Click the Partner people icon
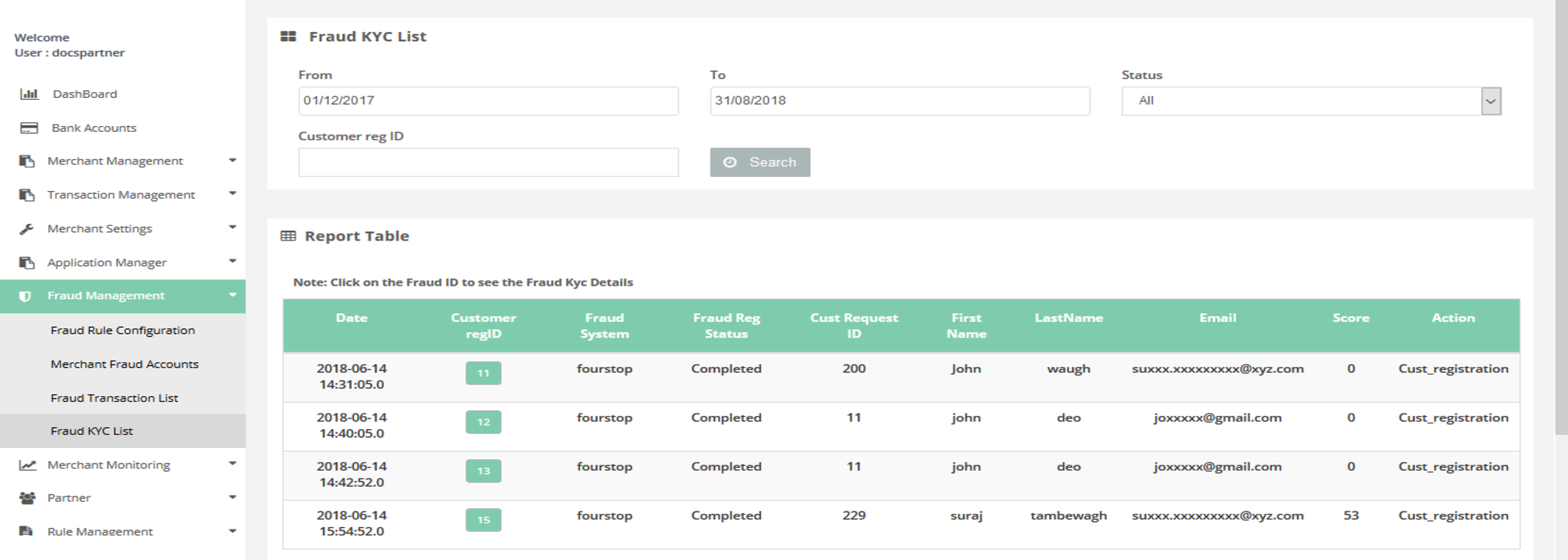This screenshot has width=1568, height=560. (27, 498)
